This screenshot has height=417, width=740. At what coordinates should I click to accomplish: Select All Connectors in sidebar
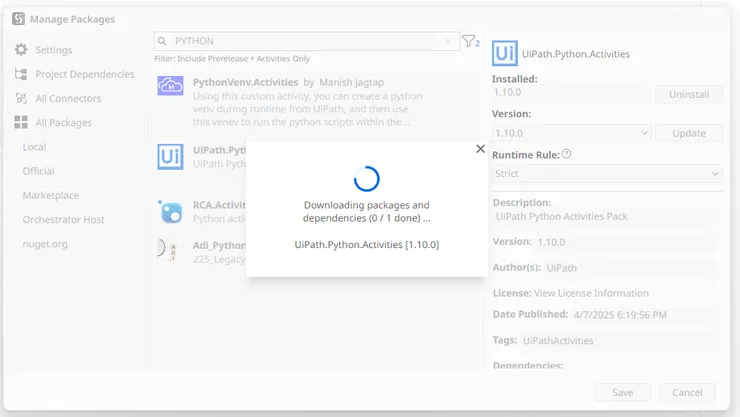(x=68, y=98)
